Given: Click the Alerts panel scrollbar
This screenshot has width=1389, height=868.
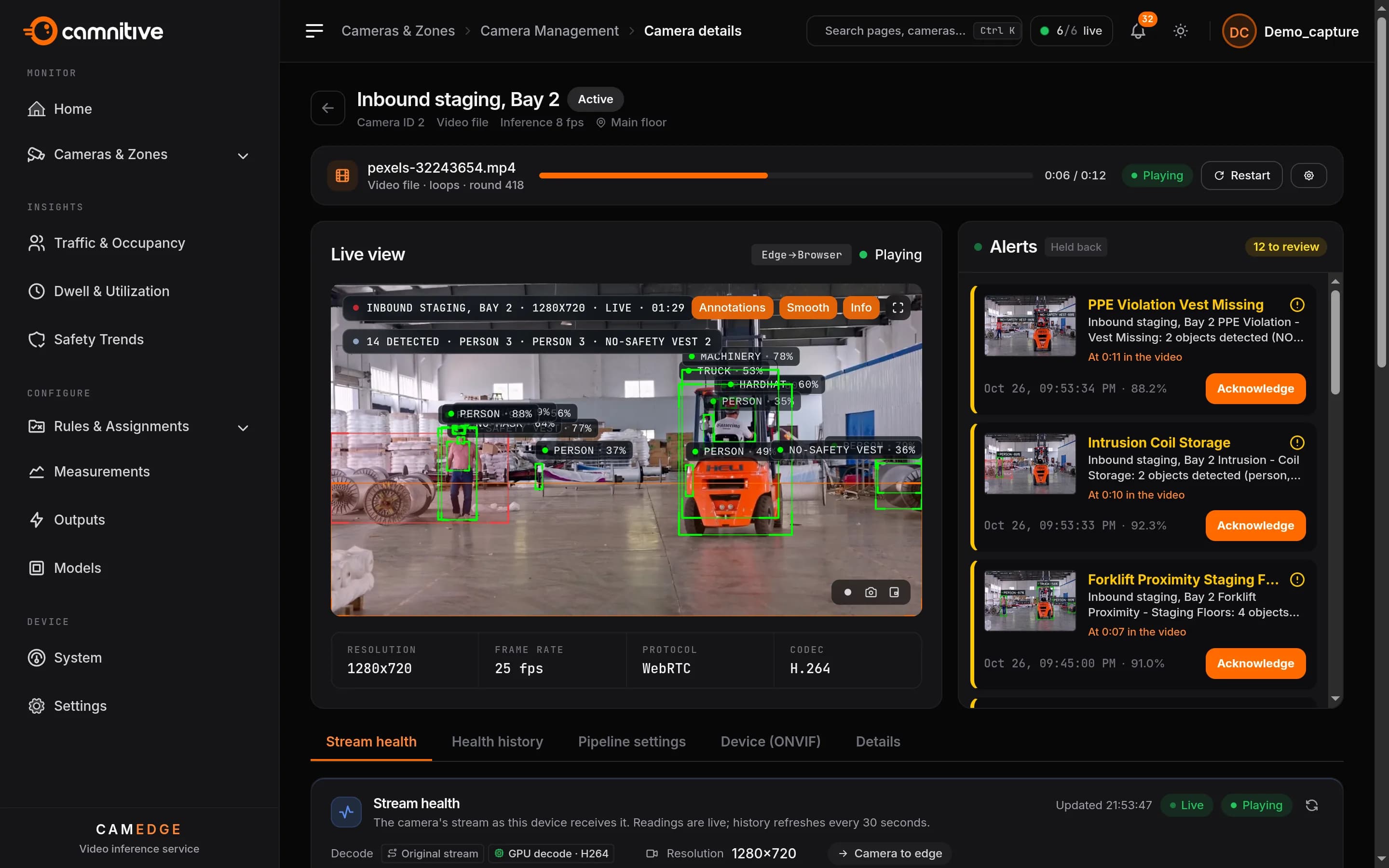Looking at the screenshot, I should tap(1335, 342).
